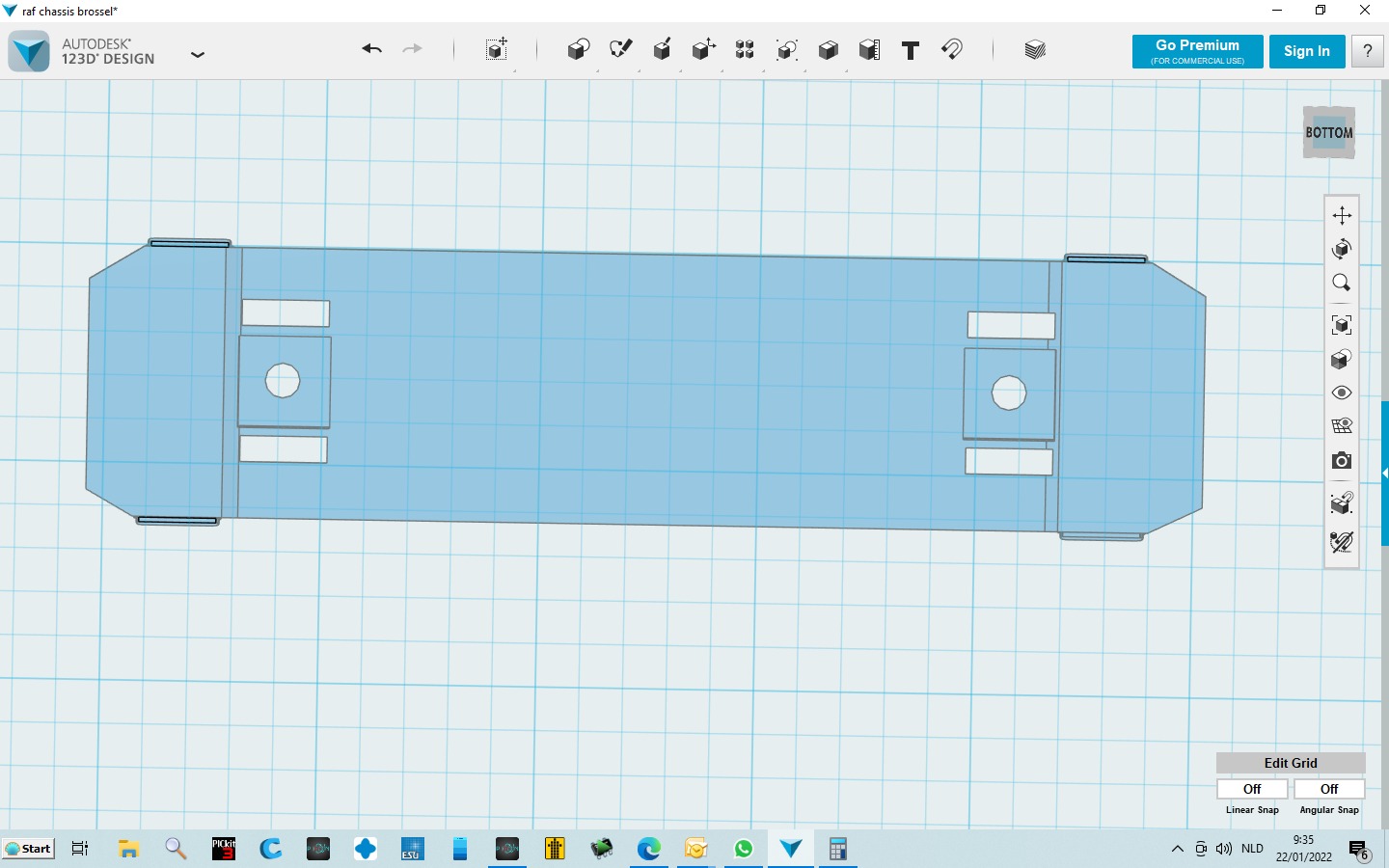The image size is (1389, 868).
Task: Undo the last action
Action: pyautogui.click(x=372, y=49)
